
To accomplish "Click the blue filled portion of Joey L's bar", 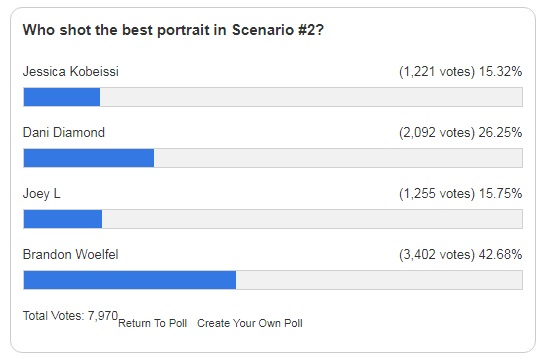I will click(63, 219).
